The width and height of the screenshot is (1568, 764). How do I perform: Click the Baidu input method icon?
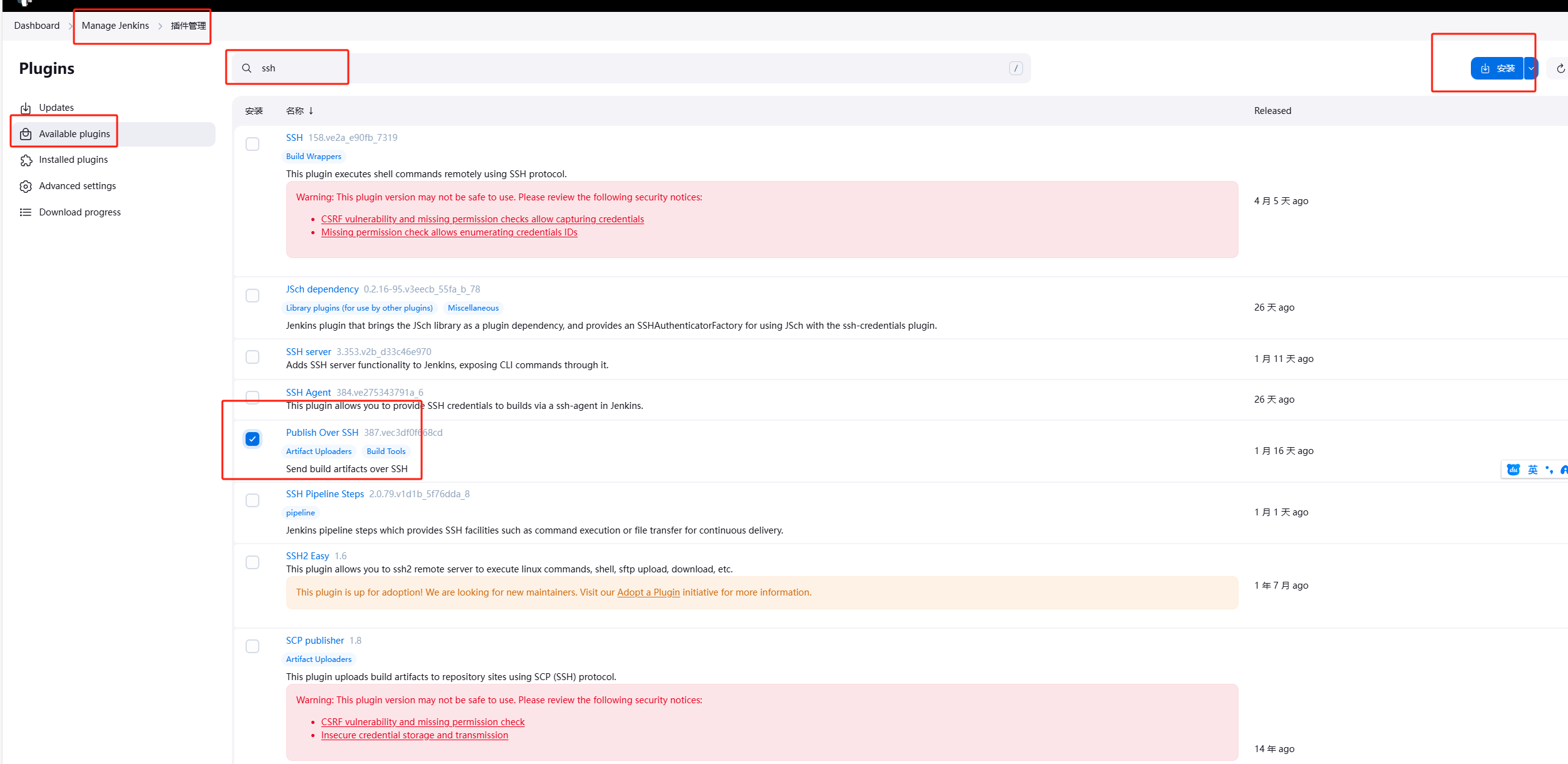click(1513, 470)
